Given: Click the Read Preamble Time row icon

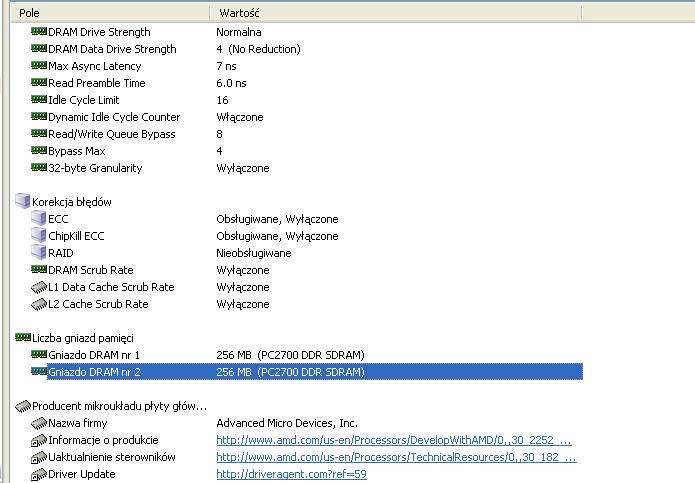Looking at the screenshot, I should (39, 82).
